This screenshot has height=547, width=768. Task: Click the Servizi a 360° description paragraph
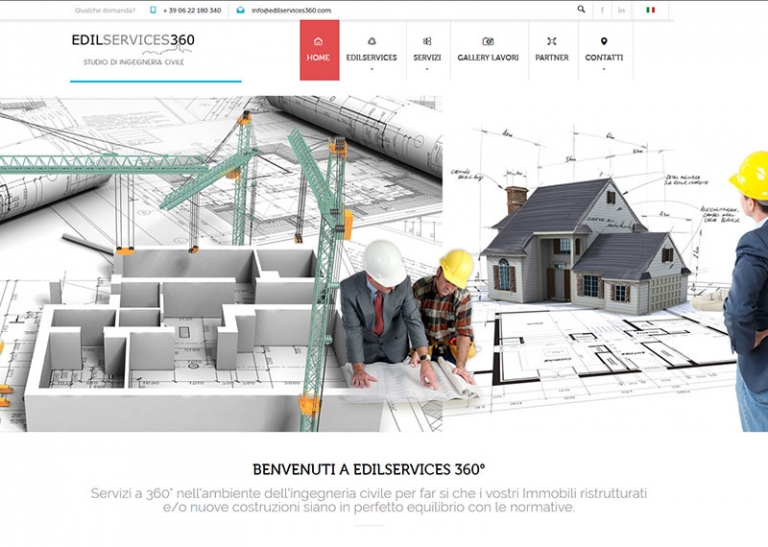369,500
